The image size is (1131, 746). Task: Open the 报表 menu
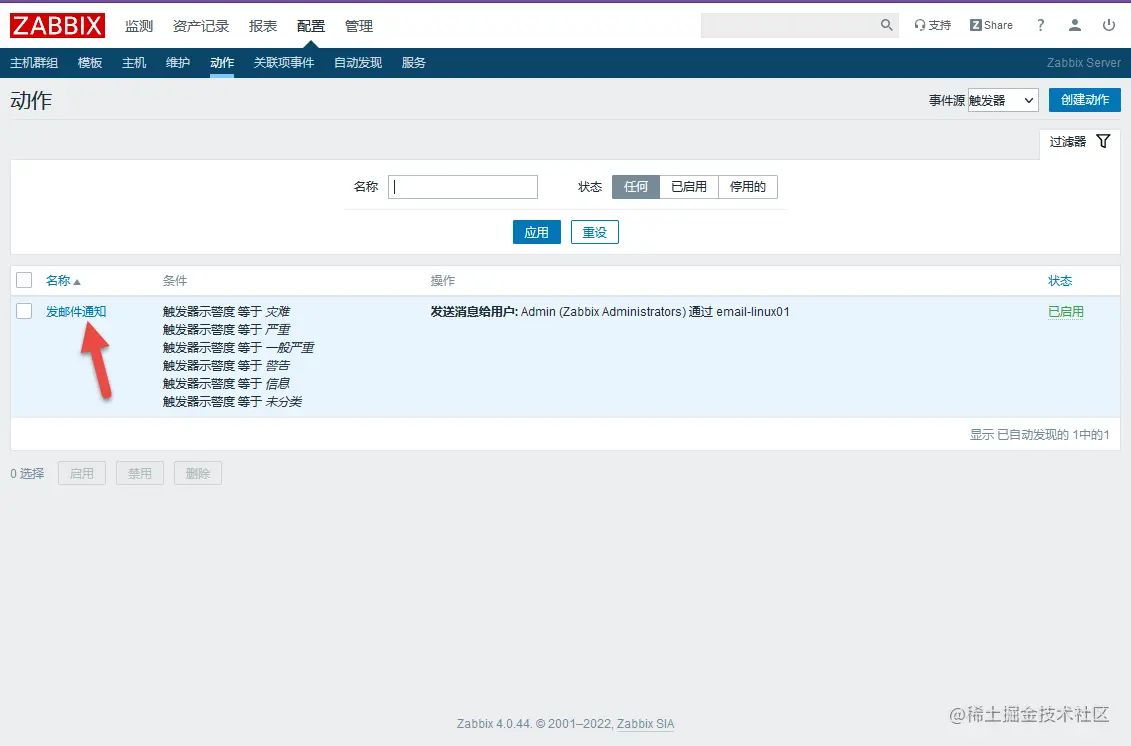(263, 26)
